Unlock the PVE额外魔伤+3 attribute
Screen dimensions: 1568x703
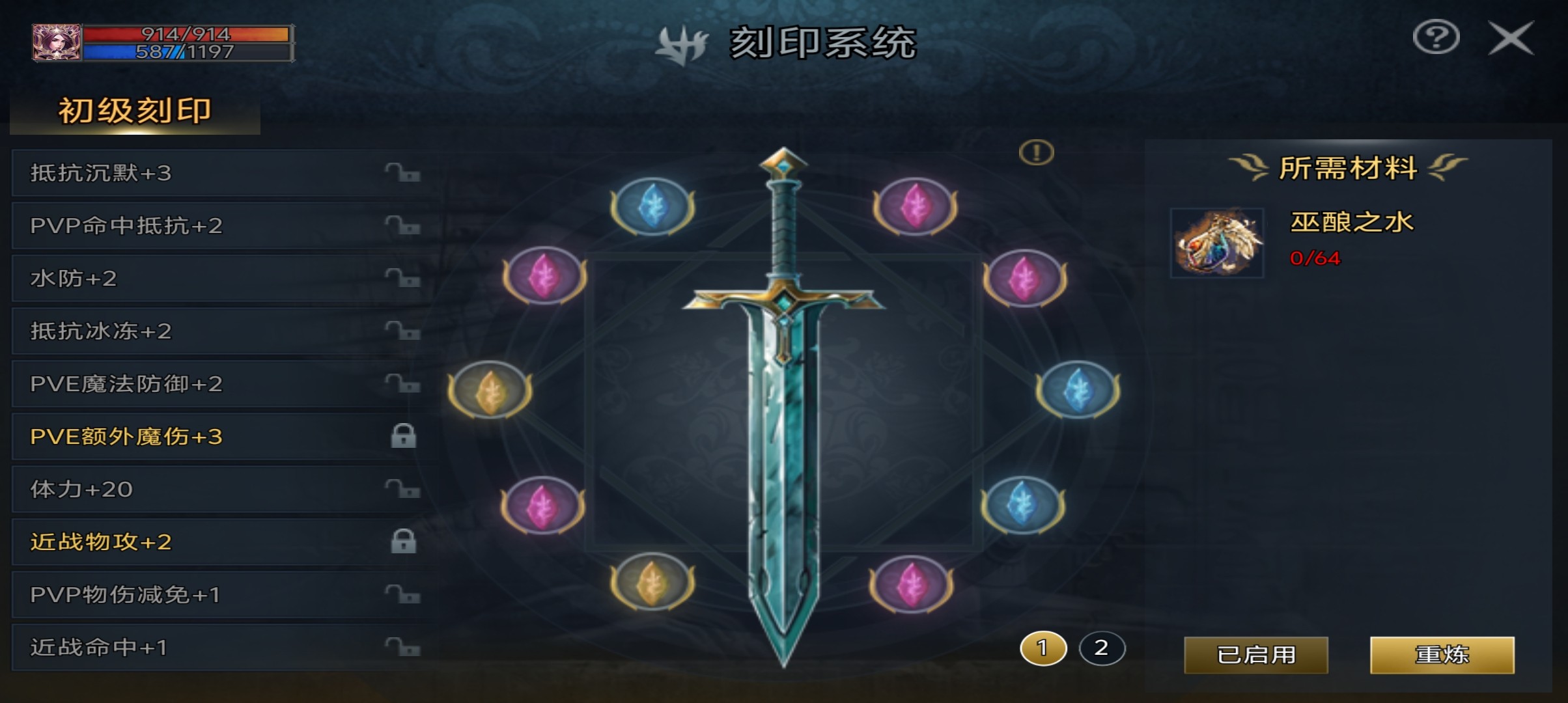[x=403, y=436]
